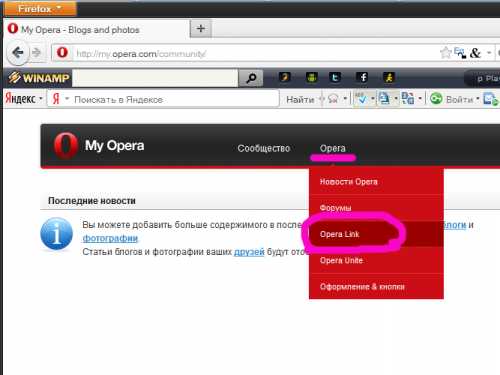The width and height of the screenshot is (500, 375).
Task: Click the Forward navigation arrow
Action: (x=36, y=53)
